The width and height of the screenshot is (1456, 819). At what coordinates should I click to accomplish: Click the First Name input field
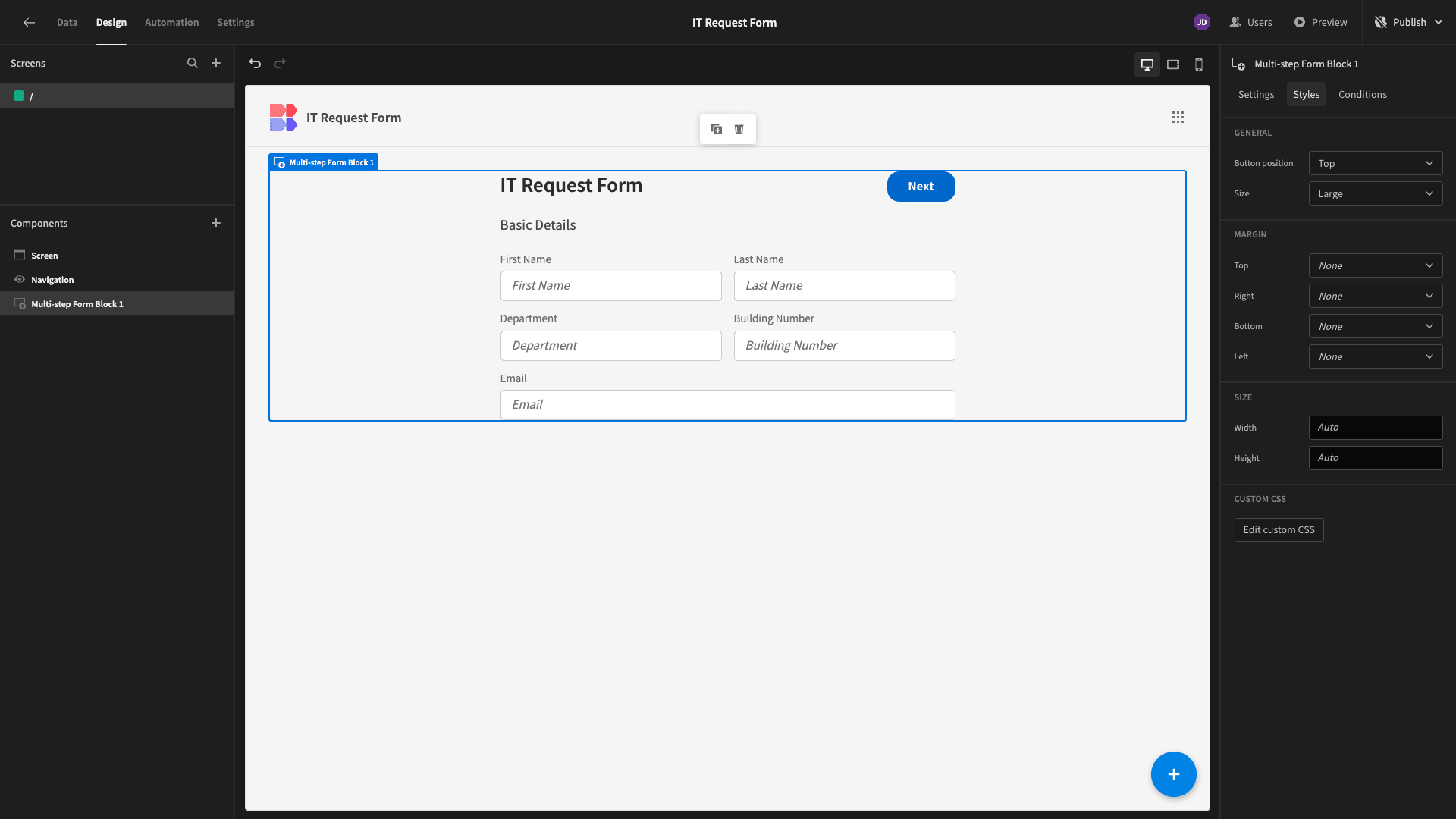click(x=610, y=286)
